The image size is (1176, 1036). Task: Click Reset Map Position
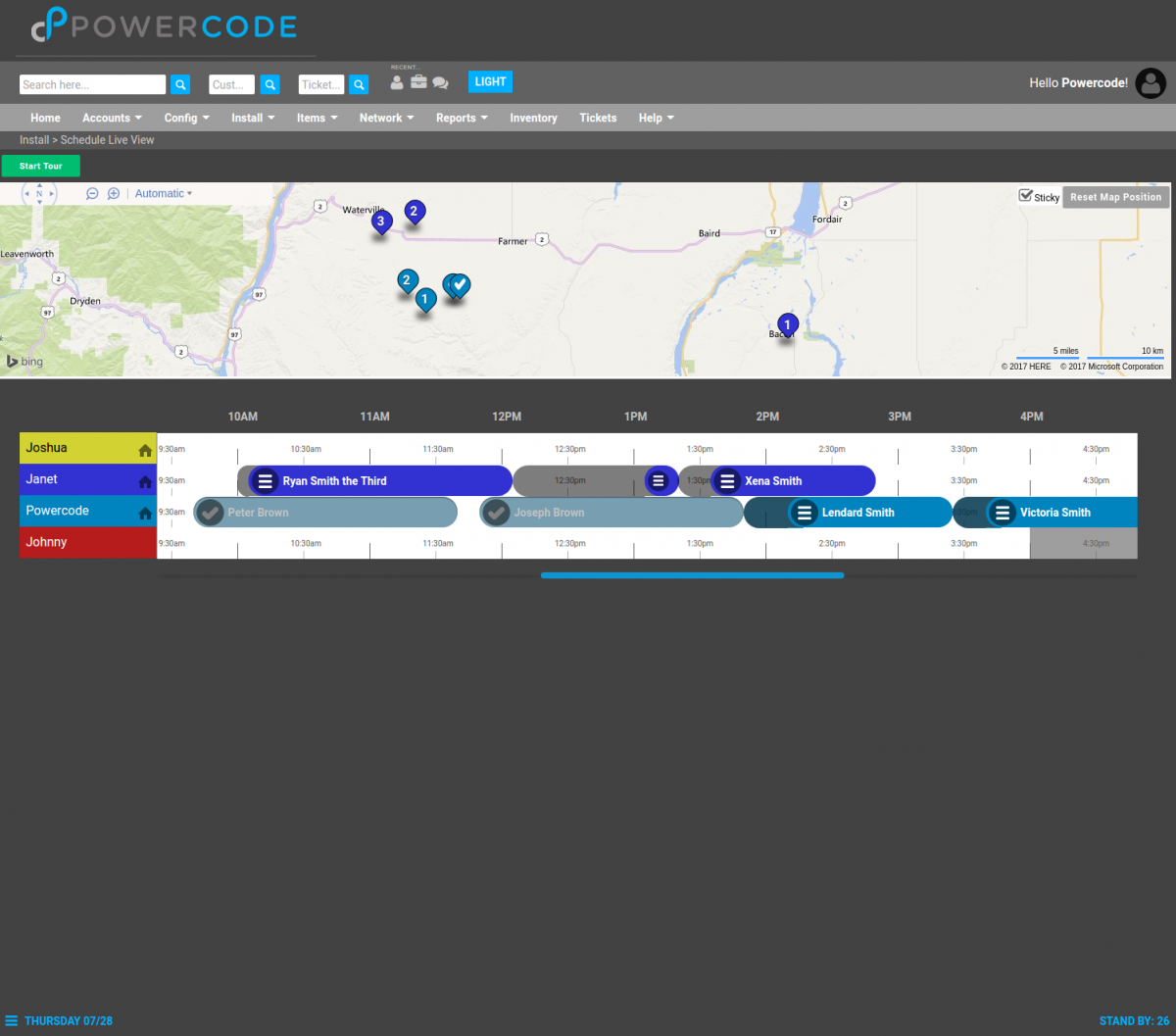tap(1115, 196)
